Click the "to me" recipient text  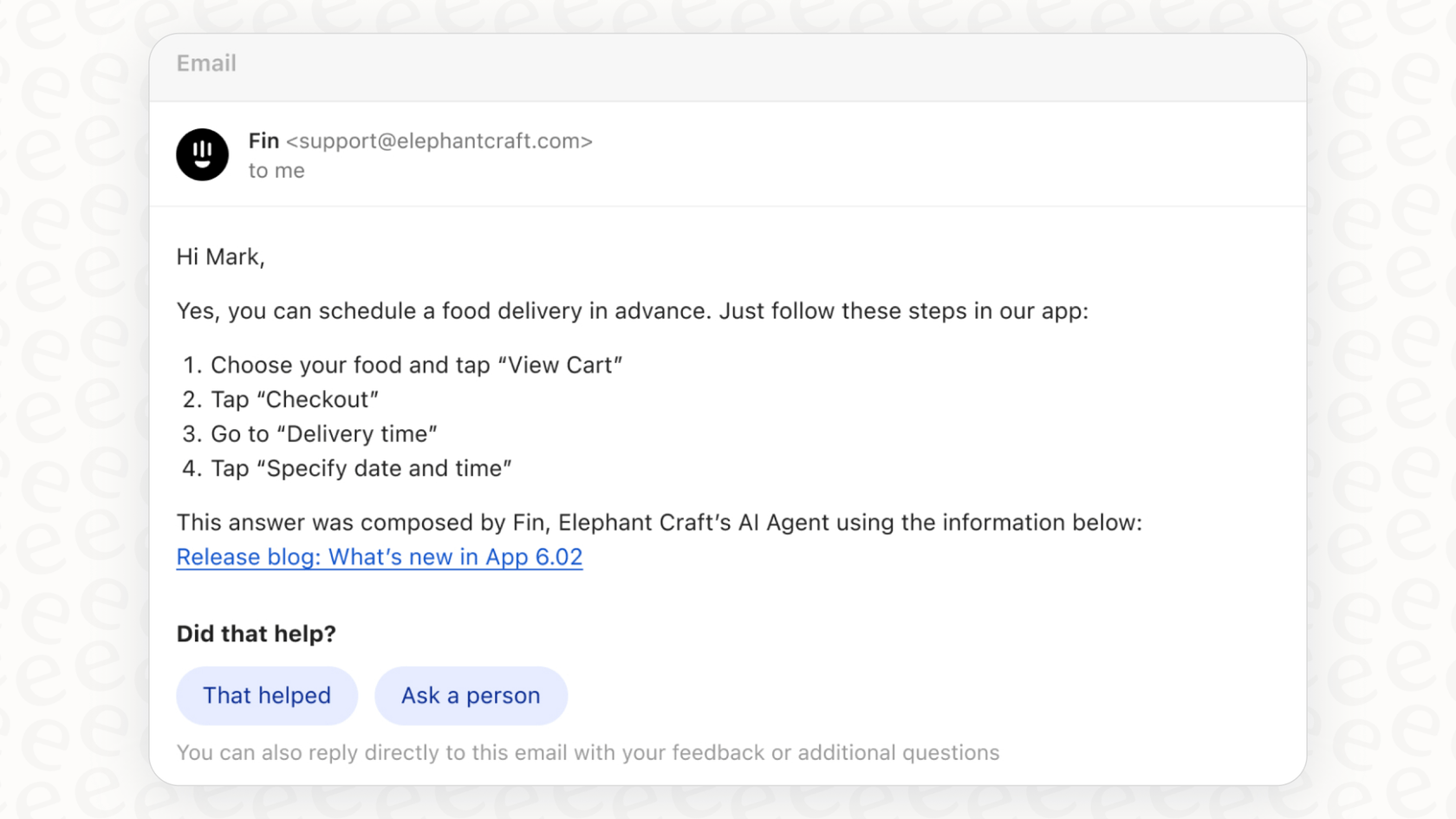point(276,171)
